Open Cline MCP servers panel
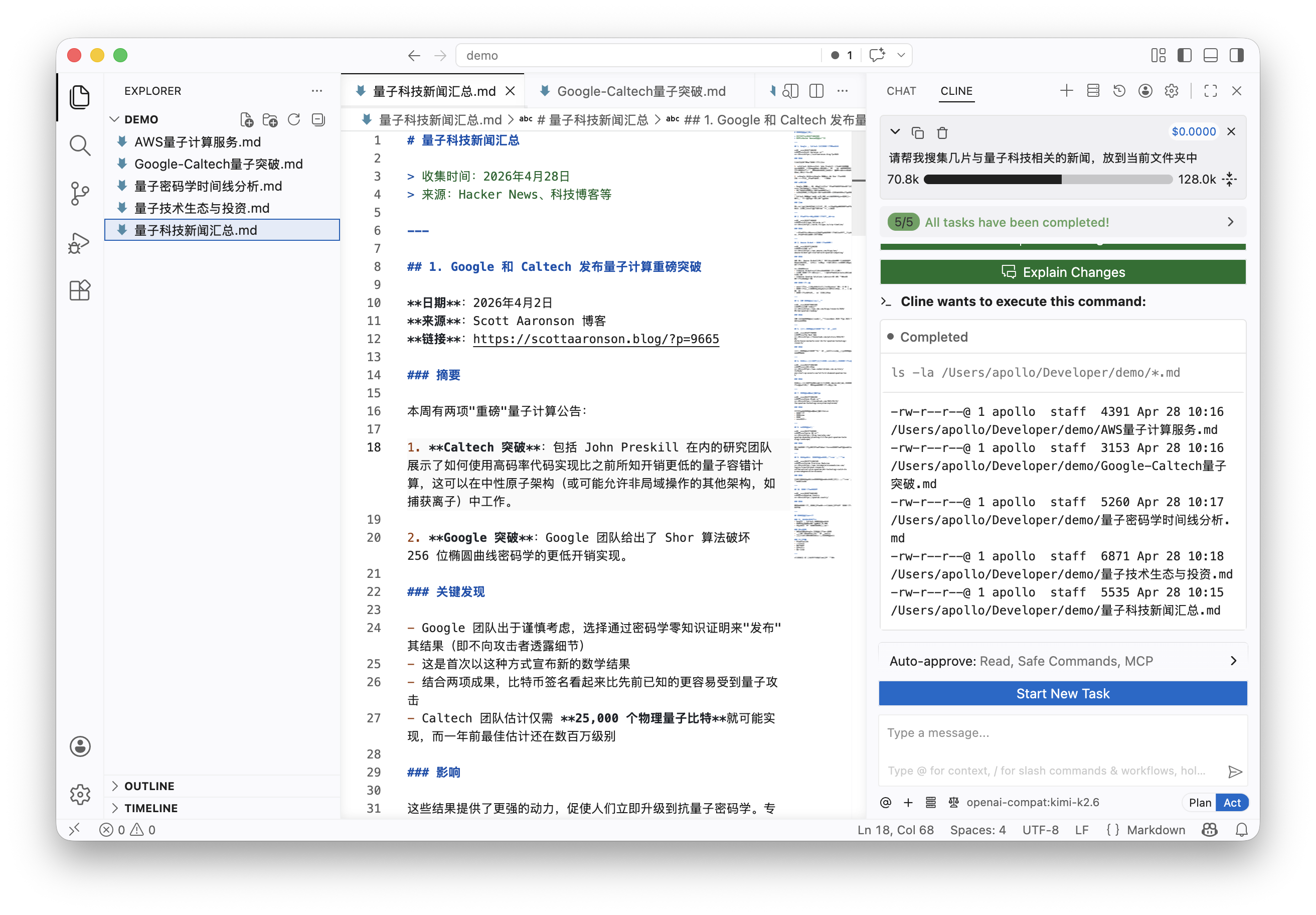 (x=1092, y=91)
